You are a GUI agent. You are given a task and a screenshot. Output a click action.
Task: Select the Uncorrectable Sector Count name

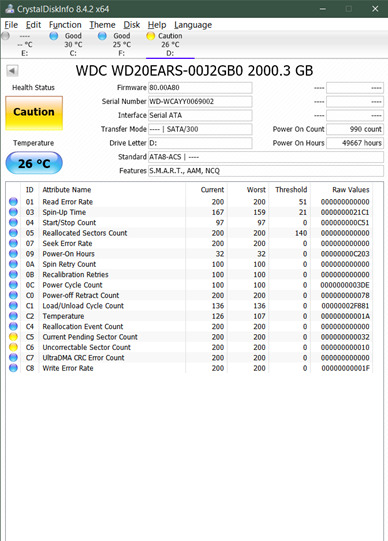[x=87, y=347]
